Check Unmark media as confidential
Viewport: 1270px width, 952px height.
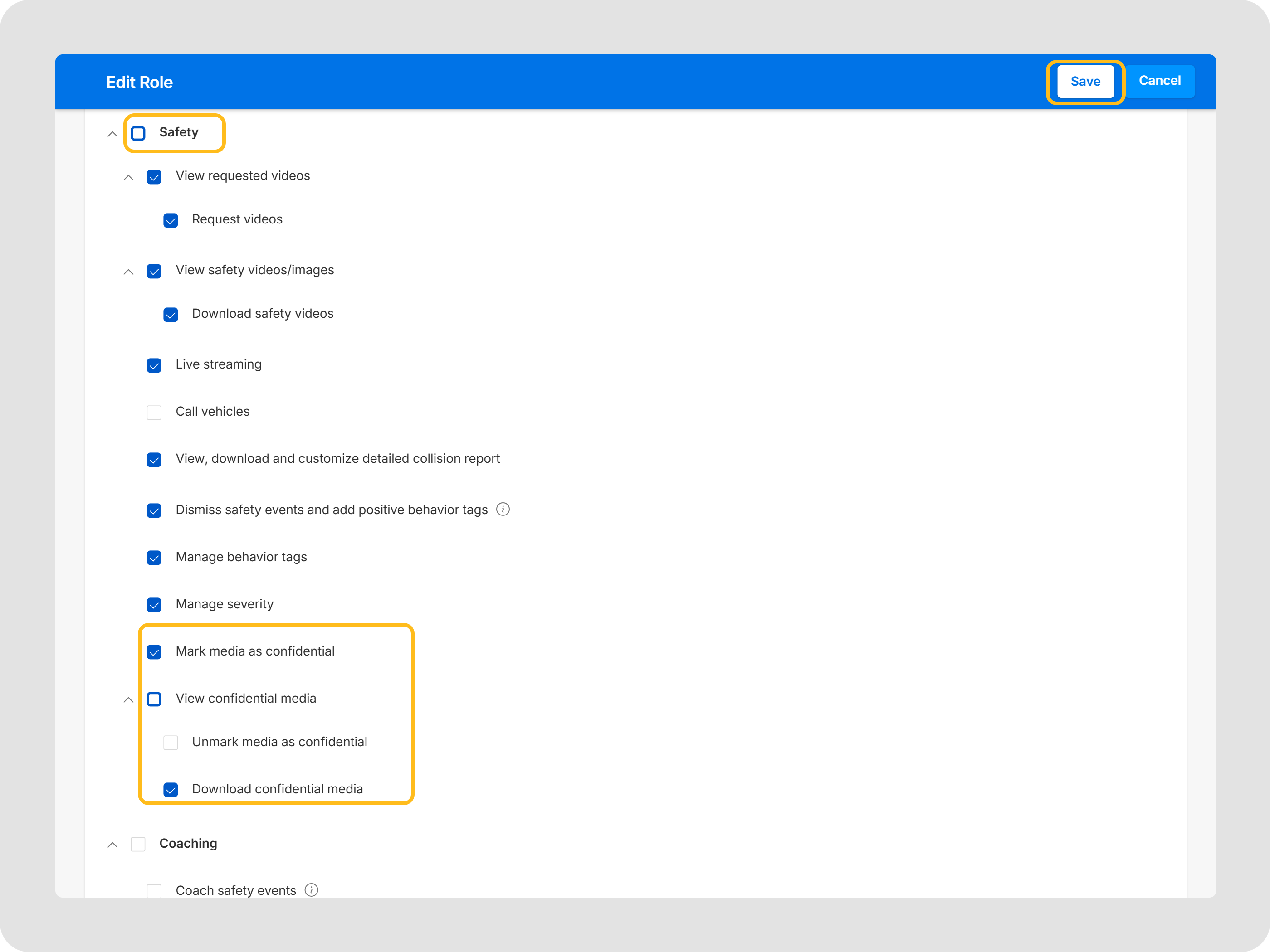click(171, 743)
